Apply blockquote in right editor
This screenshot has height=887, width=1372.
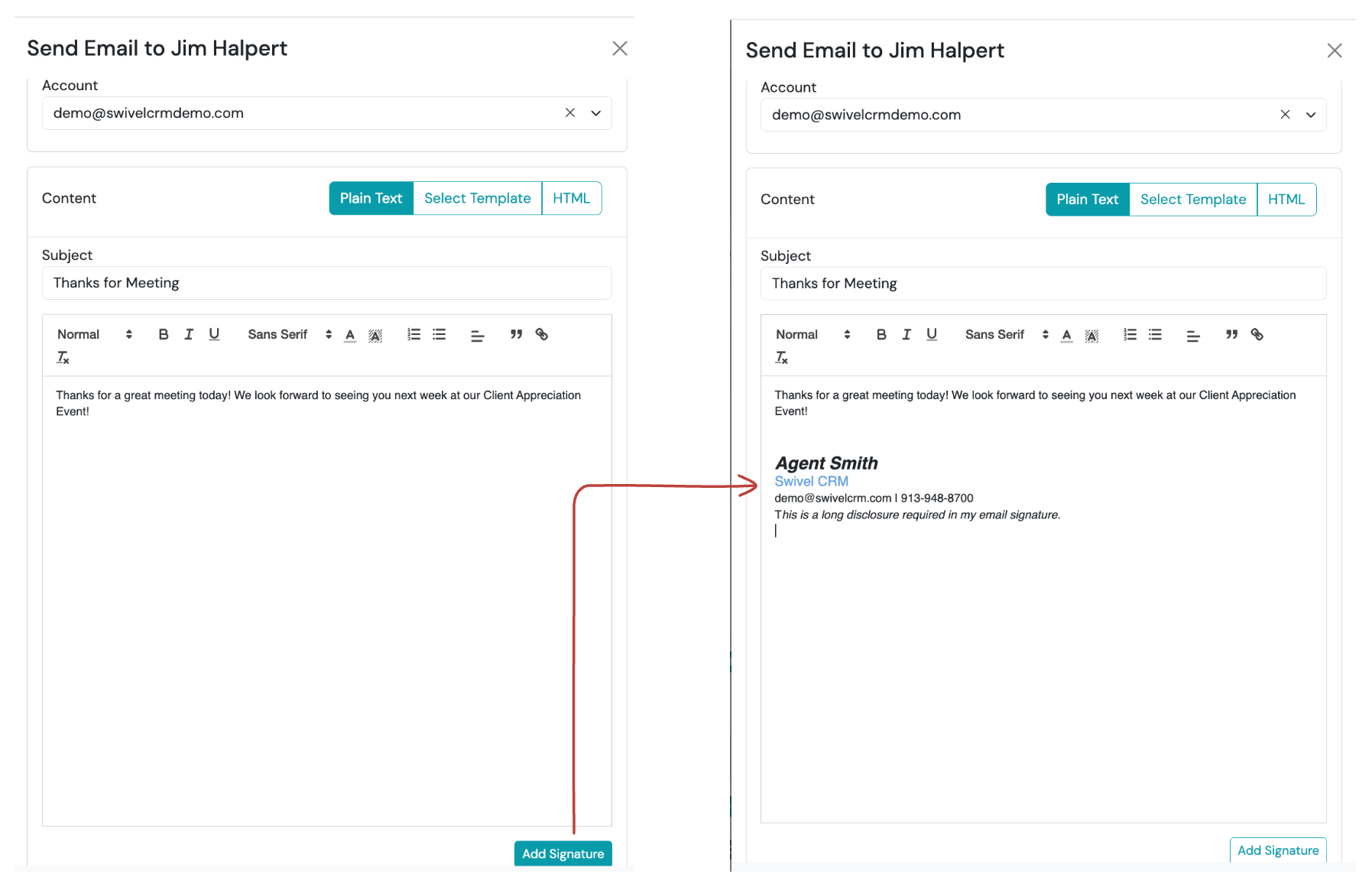[x=1231, y=334]
